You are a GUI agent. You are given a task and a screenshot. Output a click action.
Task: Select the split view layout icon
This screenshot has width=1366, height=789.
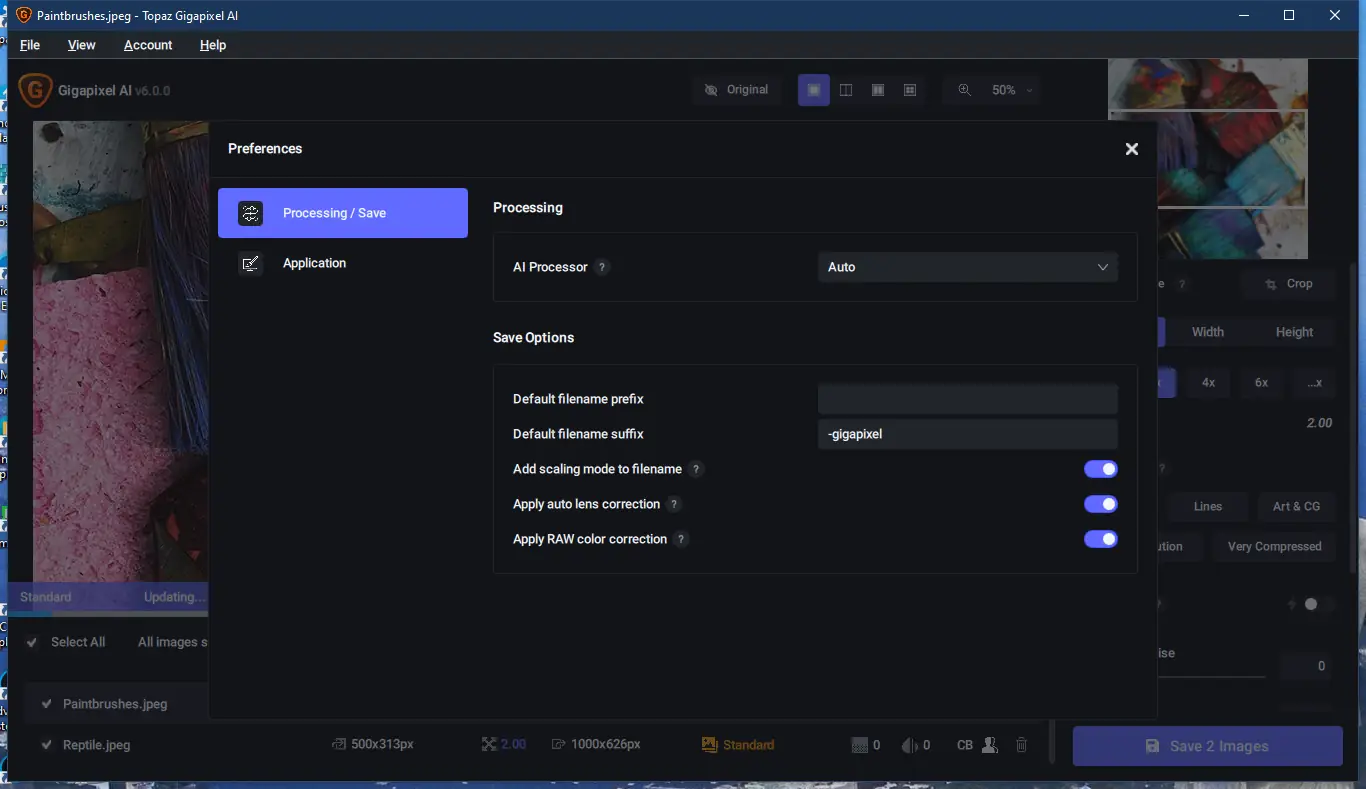click(846, 90)
